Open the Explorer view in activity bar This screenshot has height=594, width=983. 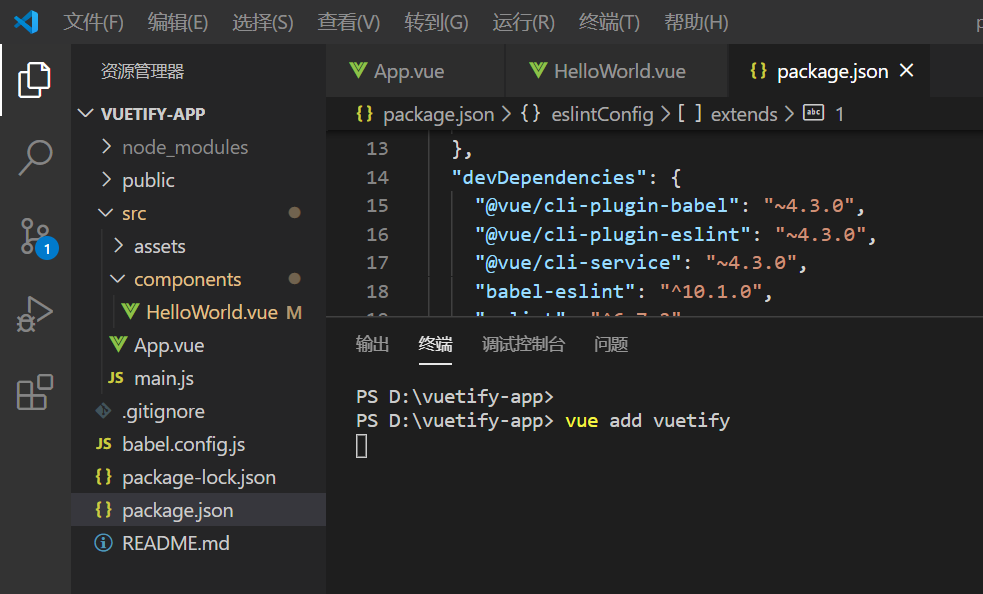pyautogui.click(x=34, y=80)
